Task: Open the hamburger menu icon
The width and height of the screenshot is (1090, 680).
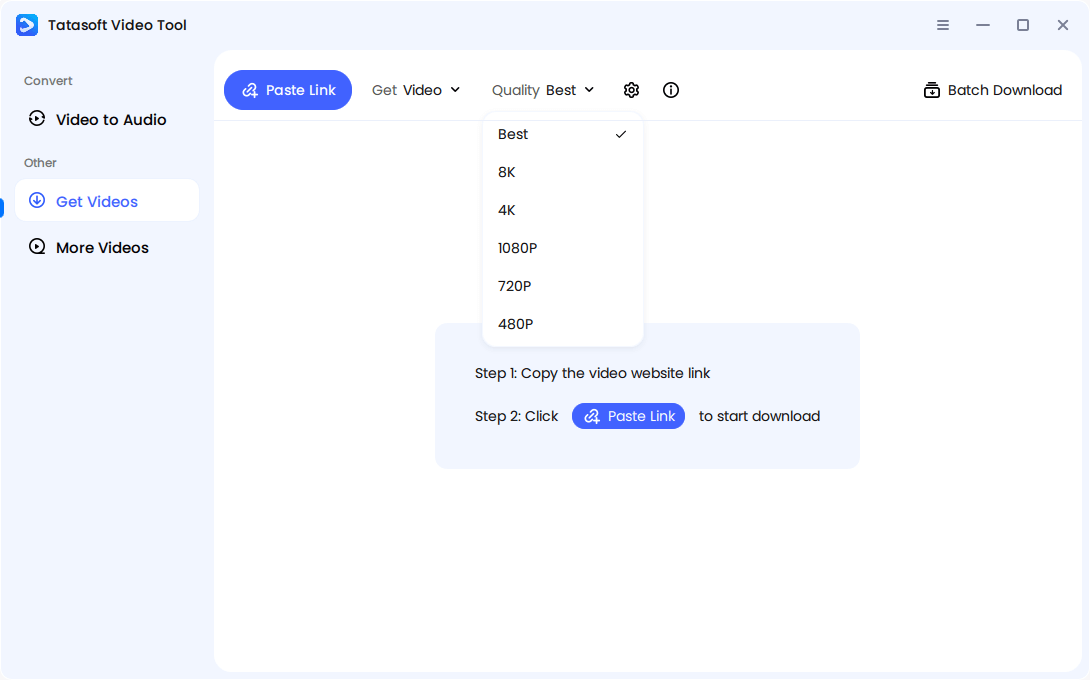Action: [943, 25]
